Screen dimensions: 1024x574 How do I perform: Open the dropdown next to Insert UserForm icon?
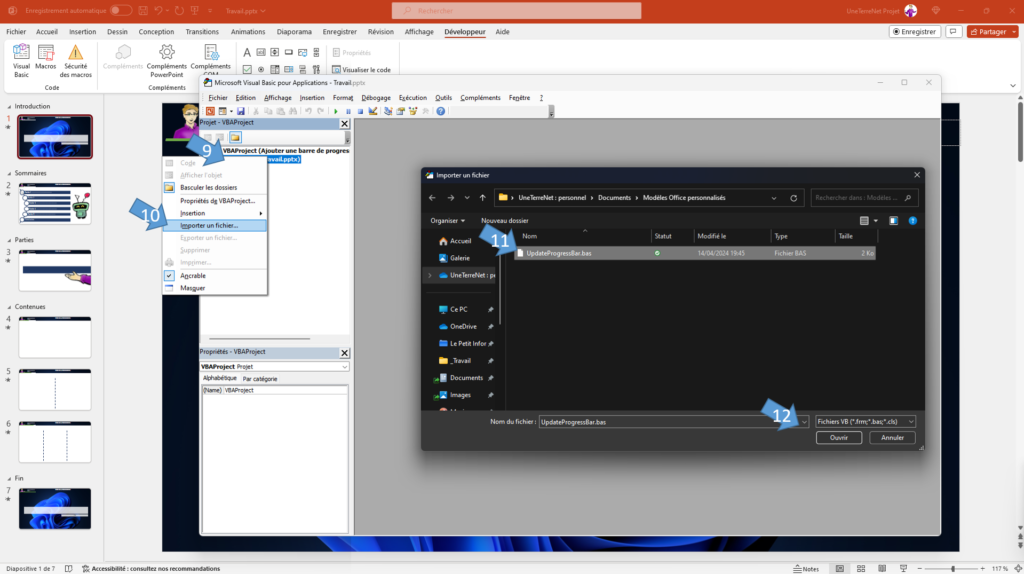[x=231, y=112]
